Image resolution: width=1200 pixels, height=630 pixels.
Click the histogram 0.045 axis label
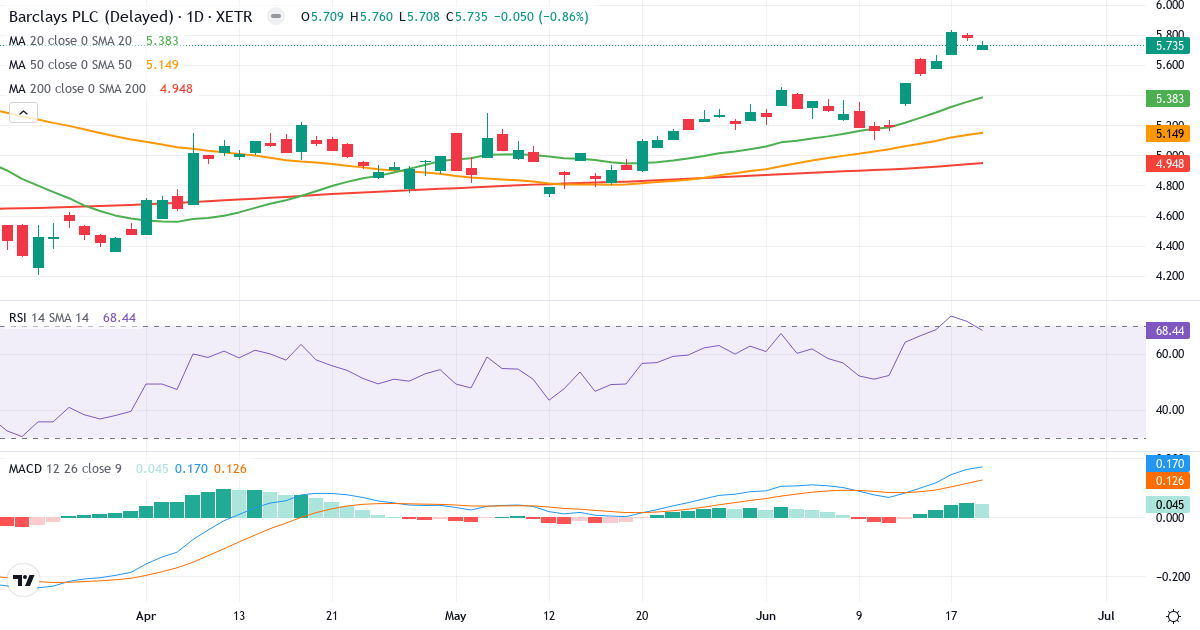pyautogui.click(x=1170, y=505)
